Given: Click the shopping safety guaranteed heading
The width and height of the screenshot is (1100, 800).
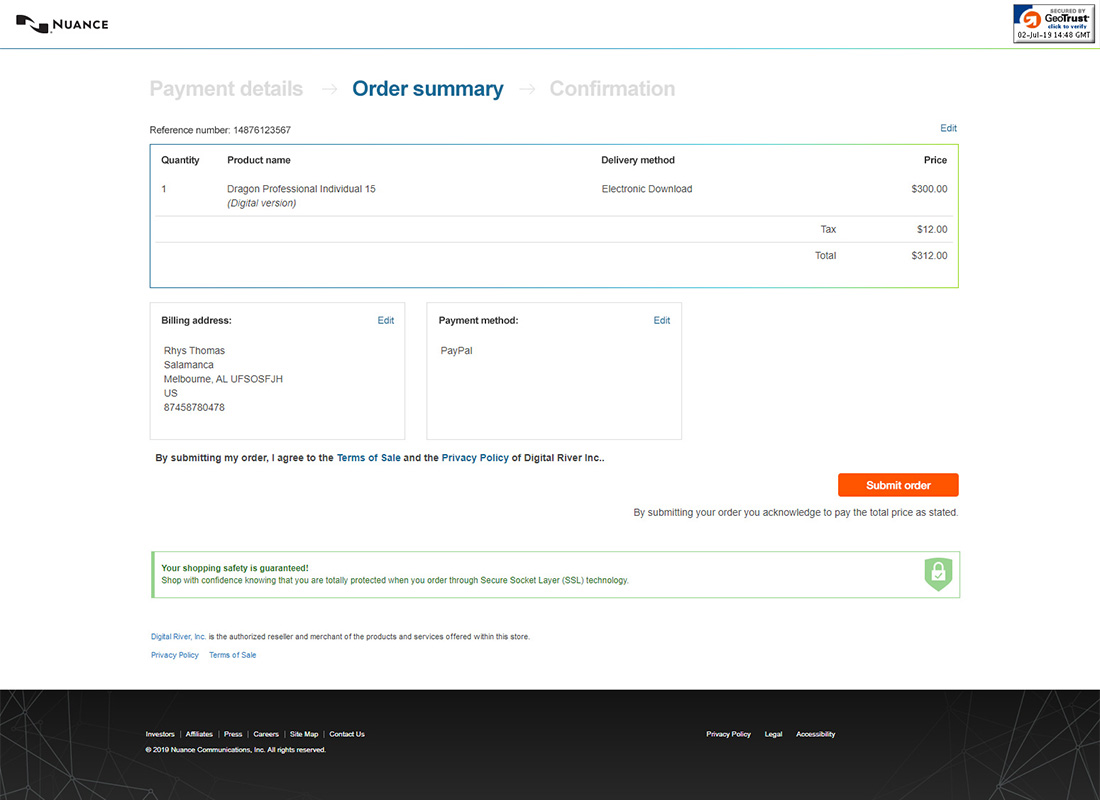Looking at the screenshot, I should point(235,568).
